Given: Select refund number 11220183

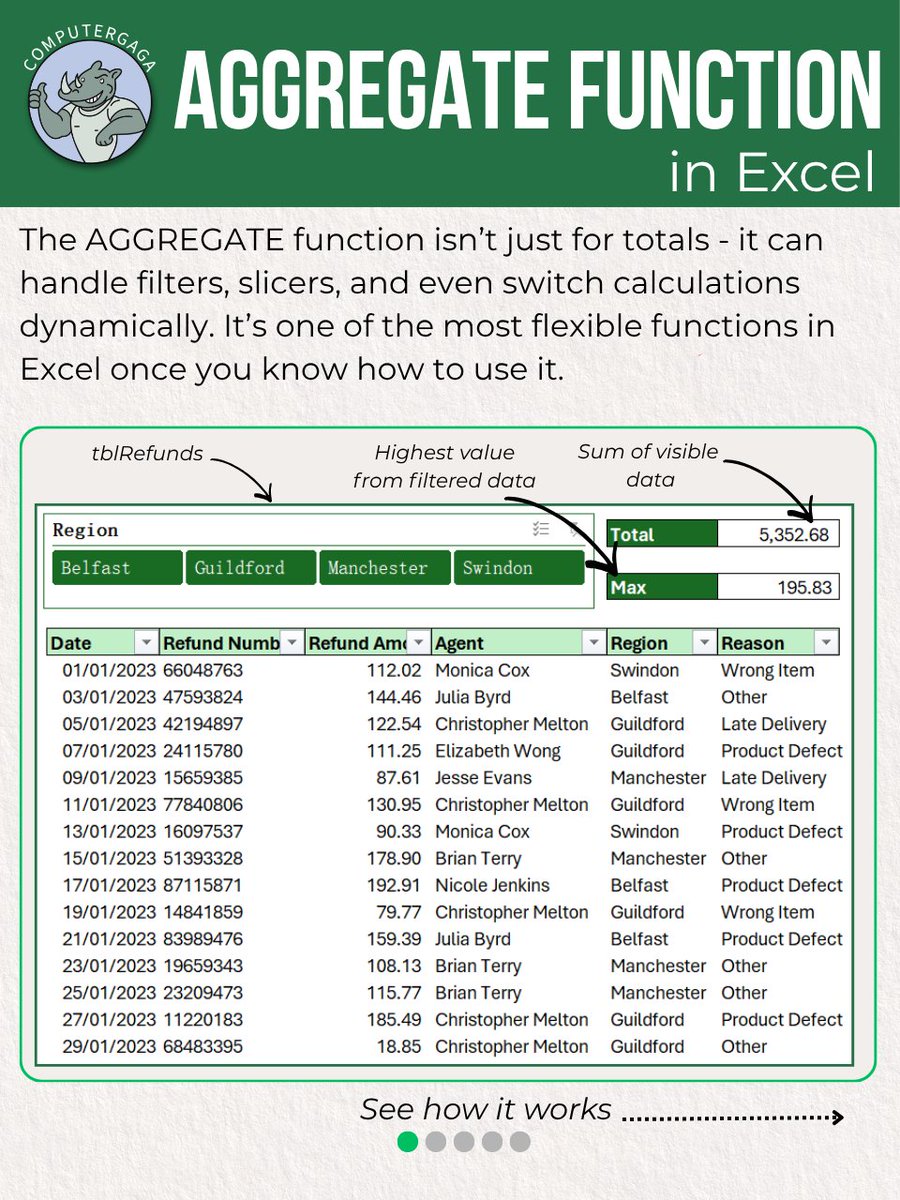Looking at the screenshot, I should (x=203, y=1021).
